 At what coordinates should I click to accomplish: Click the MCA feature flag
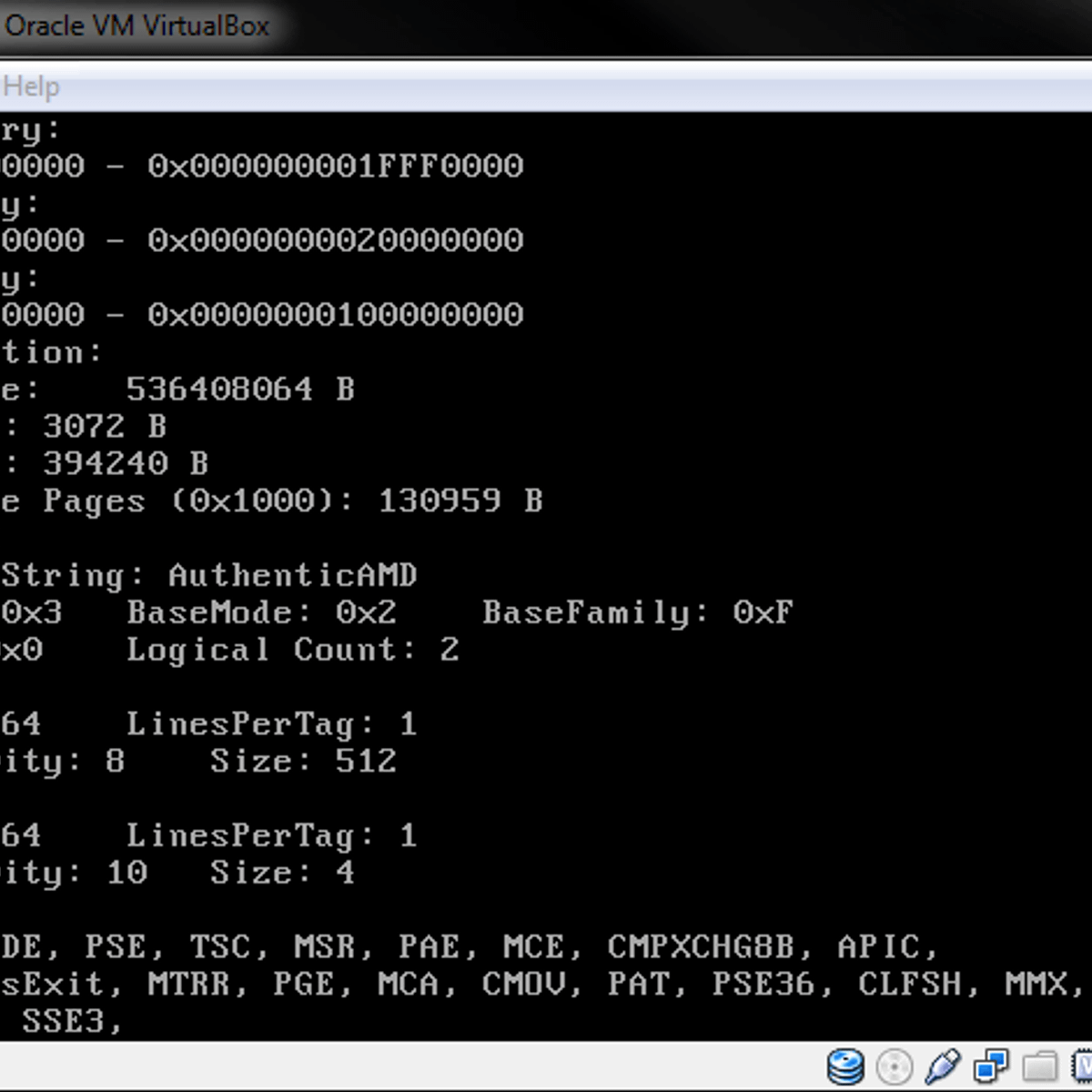click(408, 985)
